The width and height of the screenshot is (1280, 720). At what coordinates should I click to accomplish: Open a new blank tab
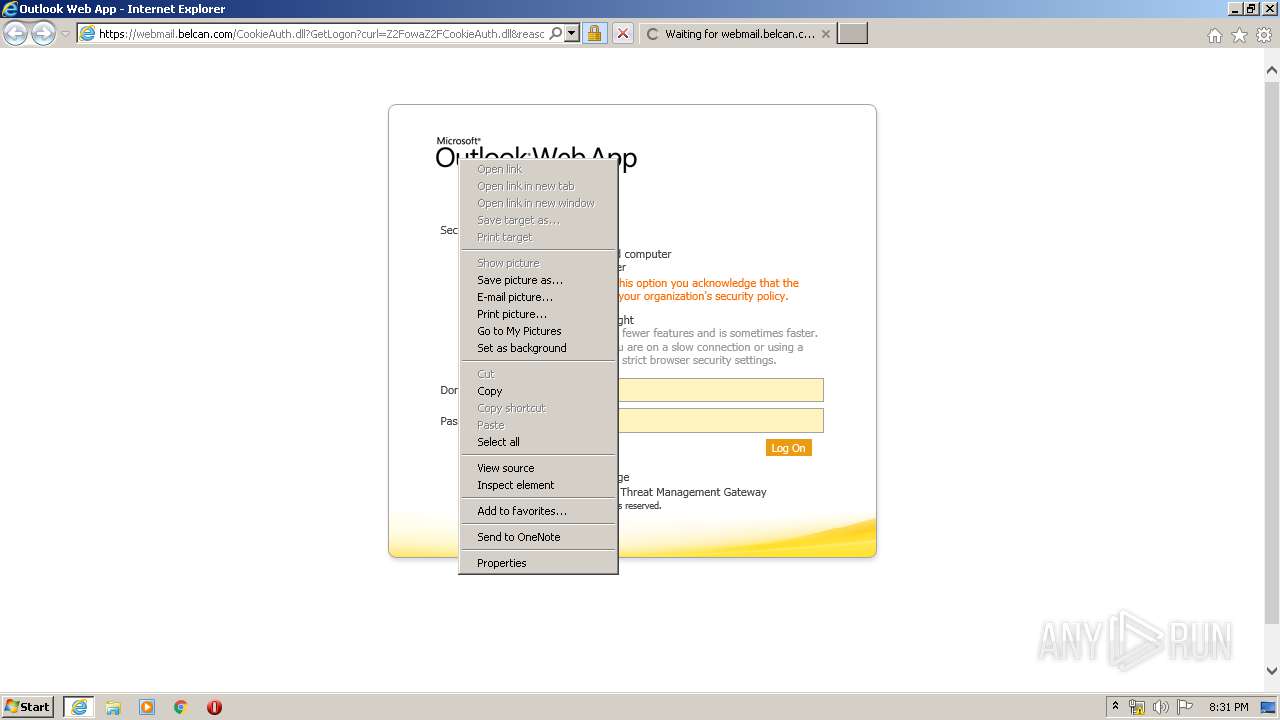point(852,33)
